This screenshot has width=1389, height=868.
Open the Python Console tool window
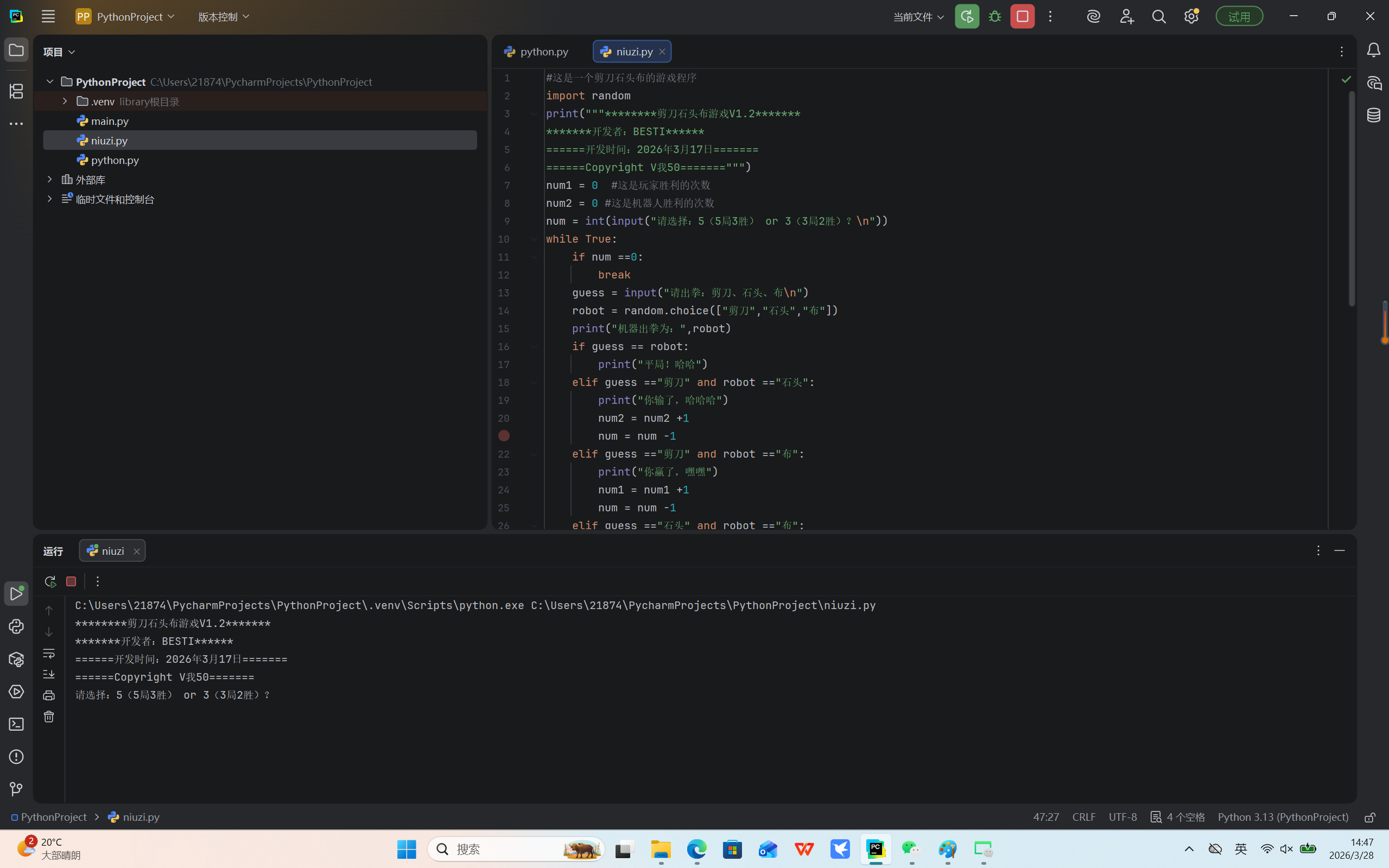tap(16, 626)
